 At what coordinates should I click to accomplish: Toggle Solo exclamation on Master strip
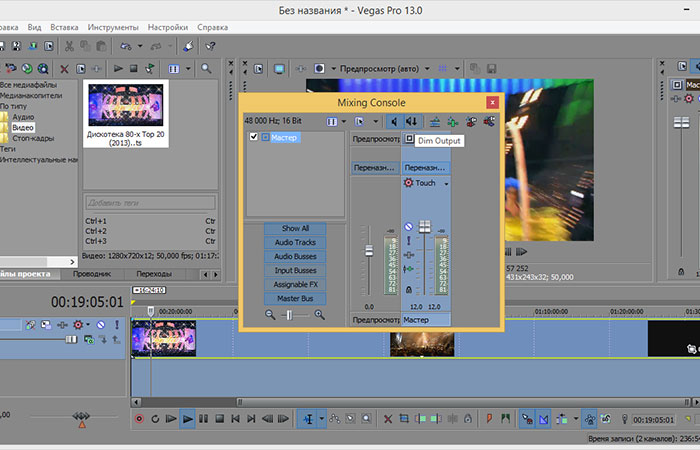point(408,241)
